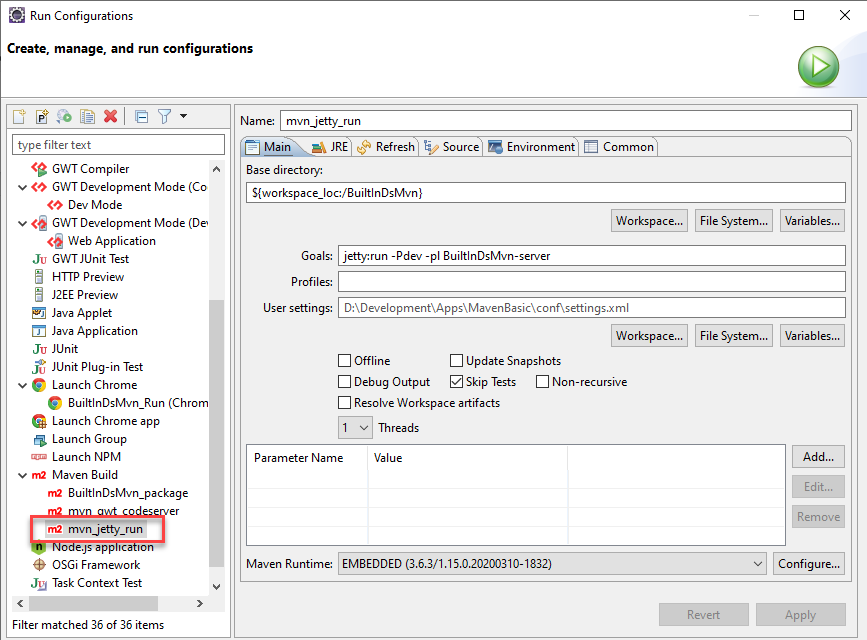The image size is (867, 640).
Task: Enable the Offline checkbox
Action: tap(345, 361)
